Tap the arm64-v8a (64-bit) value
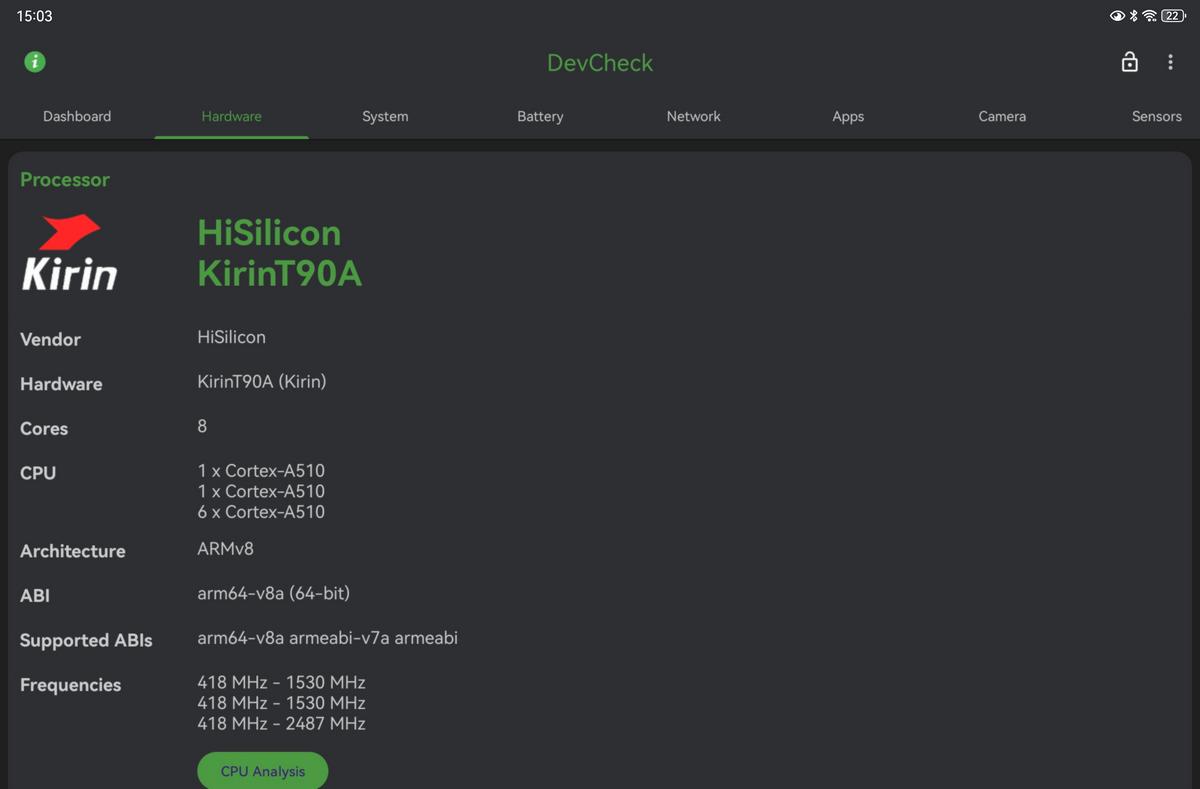The image size is (1200, 789). (x=273, y=593)
